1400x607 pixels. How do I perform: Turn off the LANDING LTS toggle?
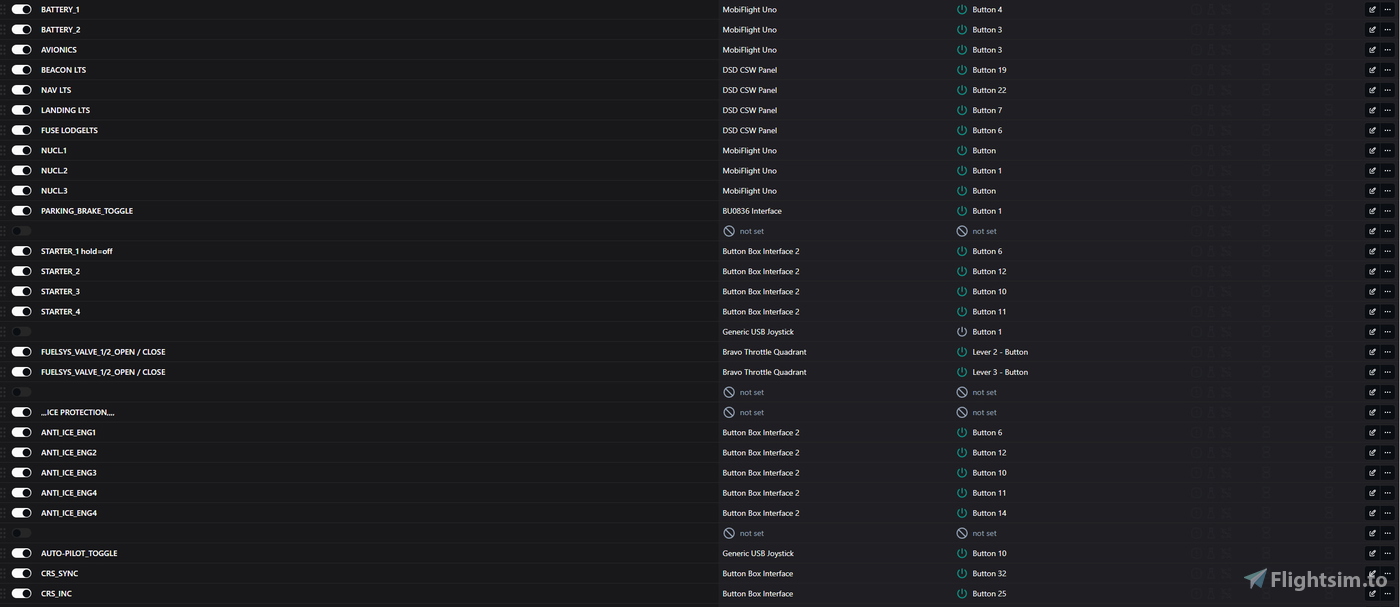21,110
